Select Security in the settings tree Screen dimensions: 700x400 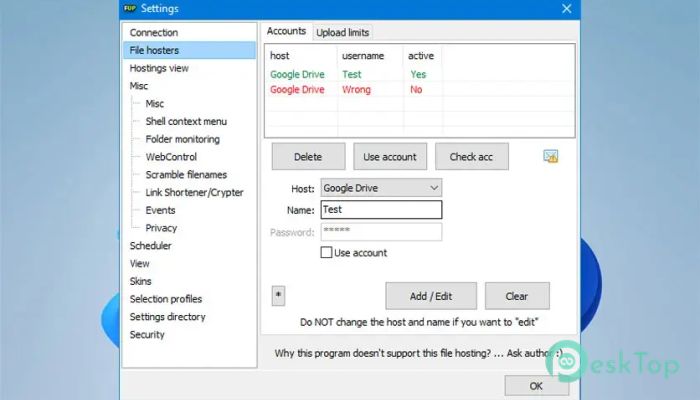147,335
